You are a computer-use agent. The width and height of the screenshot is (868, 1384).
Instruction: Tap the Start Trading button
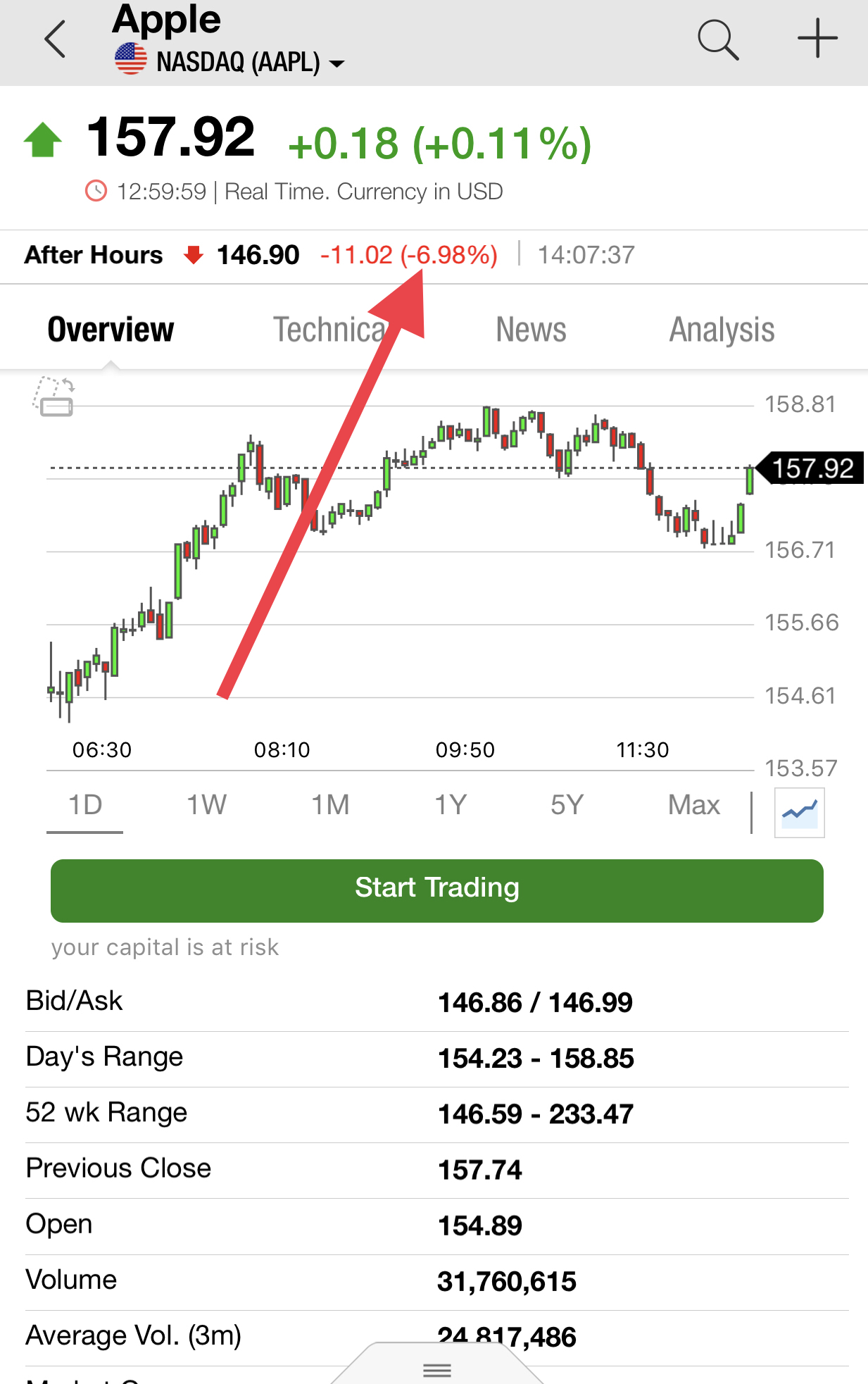[437, 890]
